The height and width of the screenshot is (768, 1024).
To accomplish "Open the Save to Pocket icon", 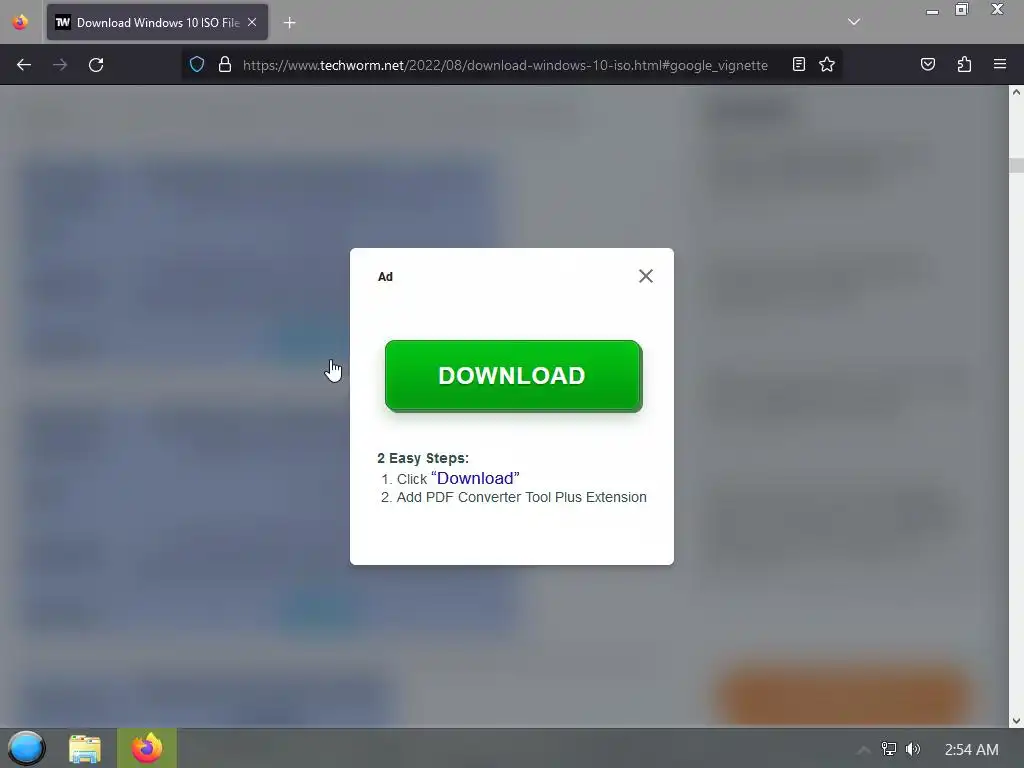I will [x=927, y=65].
